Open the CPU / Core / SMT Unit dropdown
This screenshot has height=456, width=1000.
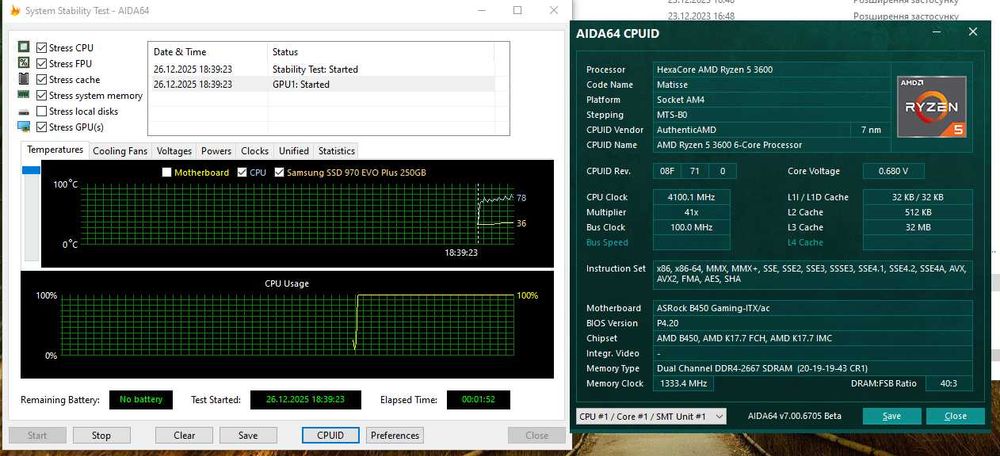pyautogui.click(x=651, y=416)
